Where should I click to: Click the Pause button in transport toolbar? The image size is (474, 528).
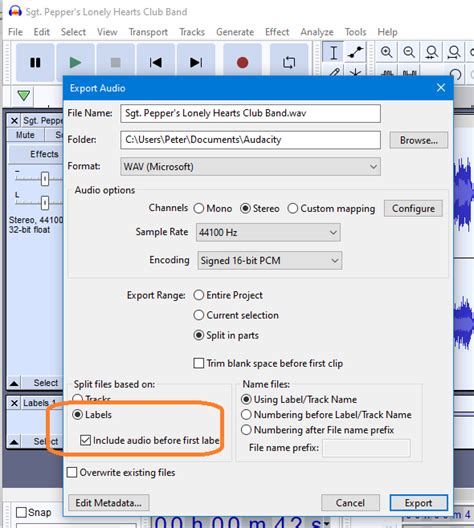coord(35,62)
